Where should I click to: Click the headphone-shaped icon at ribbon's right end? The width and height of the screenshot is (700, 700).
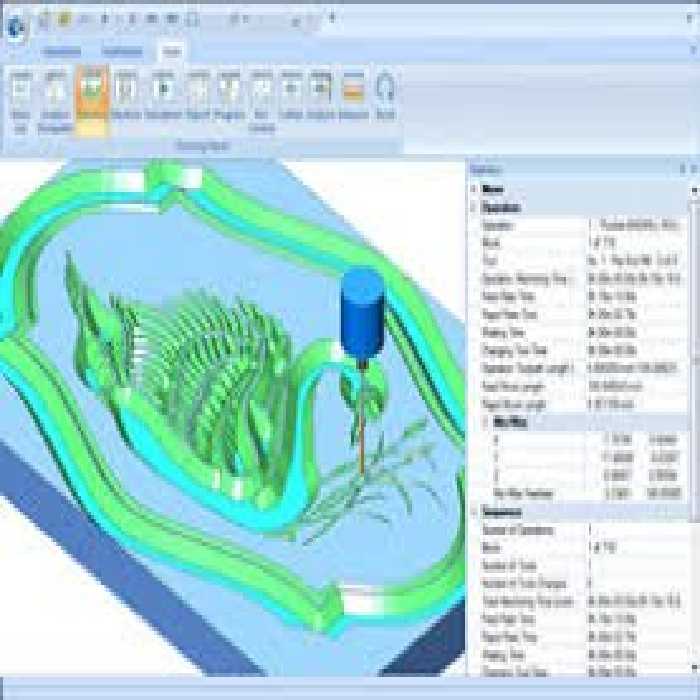click(385, 92)
